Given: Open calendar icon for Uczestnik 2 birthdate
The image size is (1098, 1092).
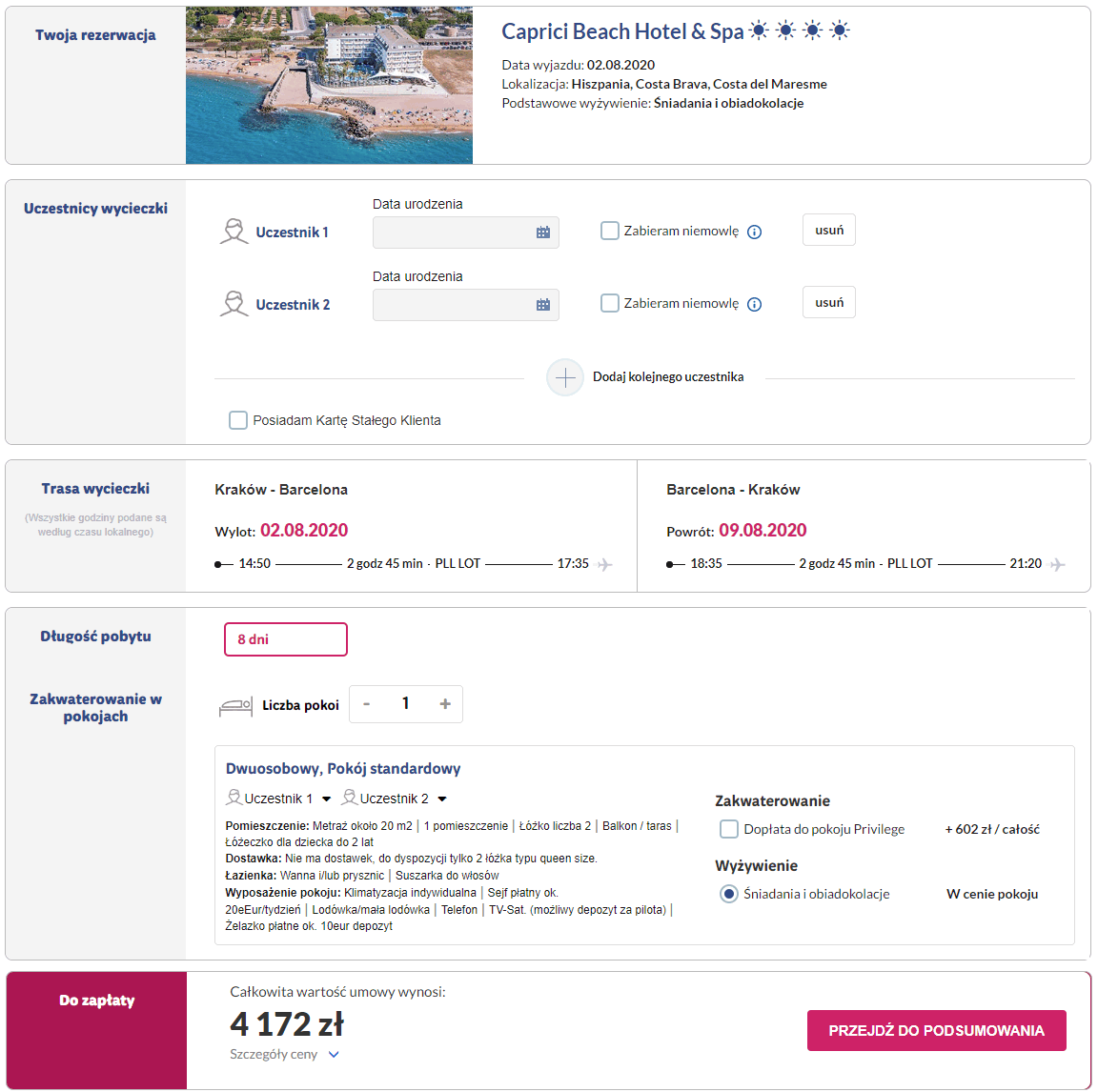Looking at the screenshot, I should click(x=542, y=305).
